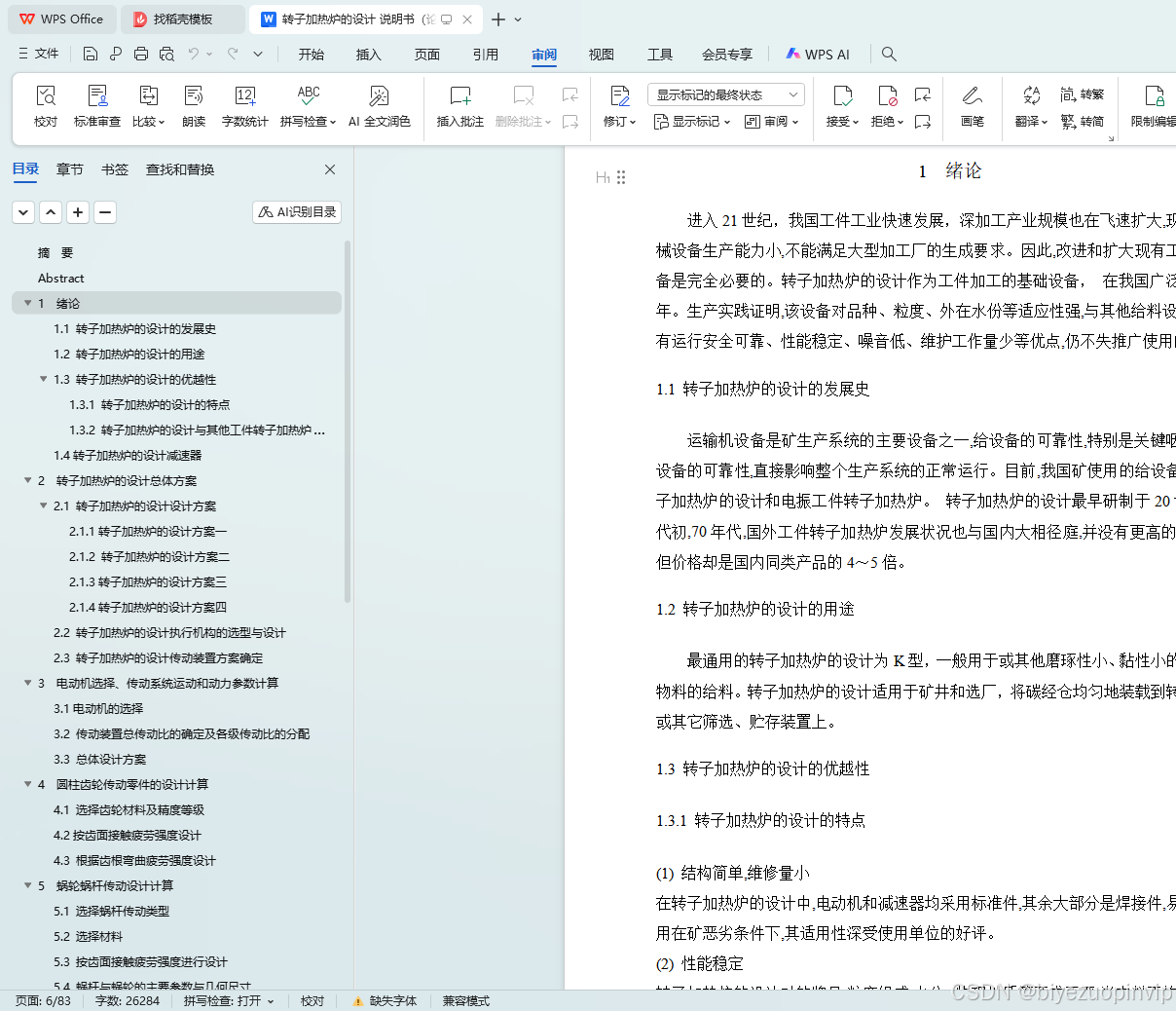Convert text with 转繁 button

click(x=1083, y=94)
